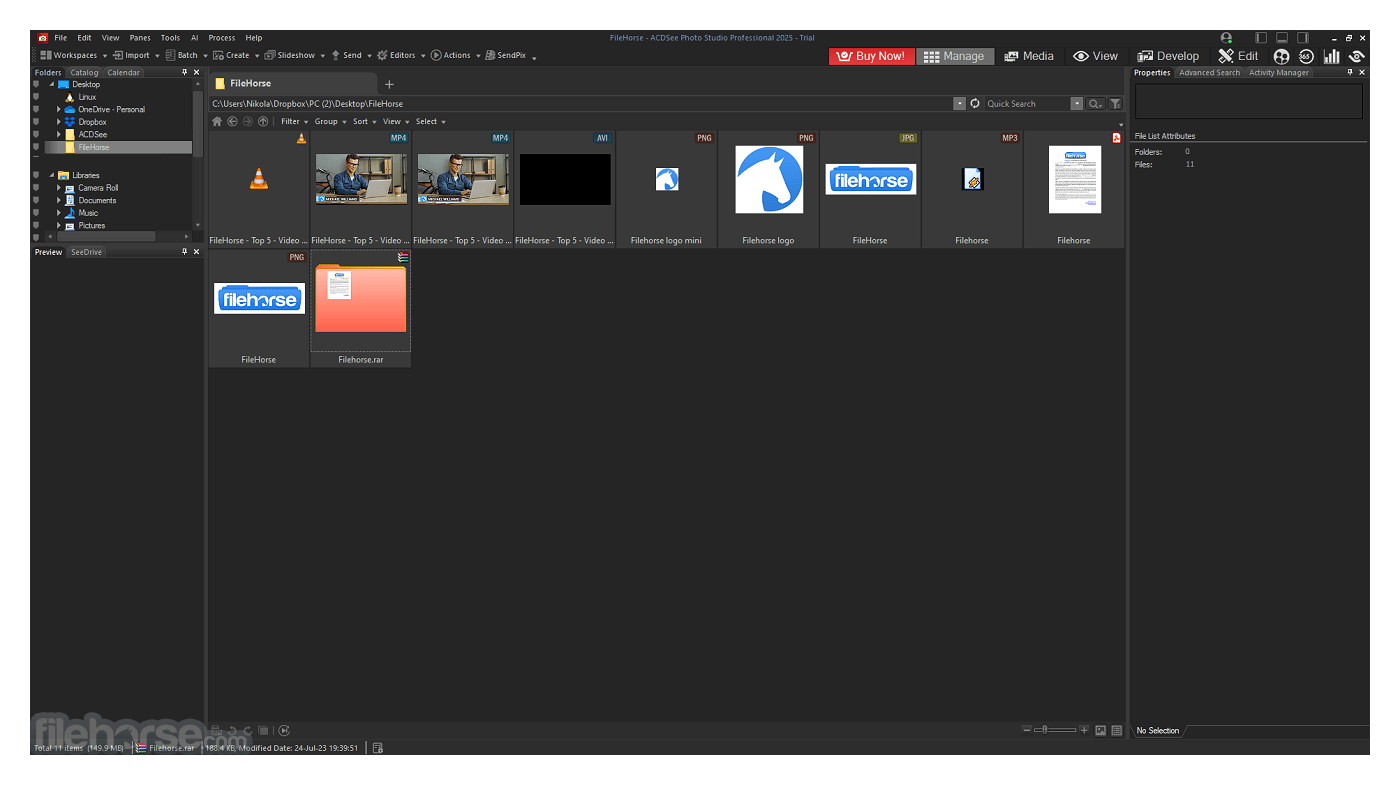Switch to the SeeDrive tab
The height and width of the screenshot is (785, 1400).
86,252
